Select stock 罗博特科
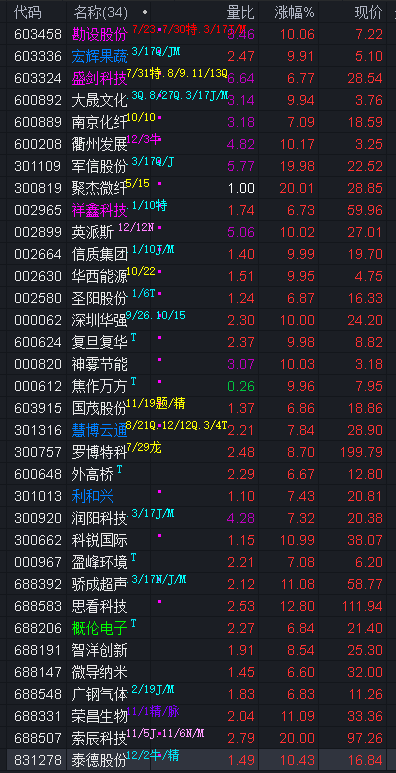Image resolution: width=396 pixels, height=773 pixels. (100, 452)
